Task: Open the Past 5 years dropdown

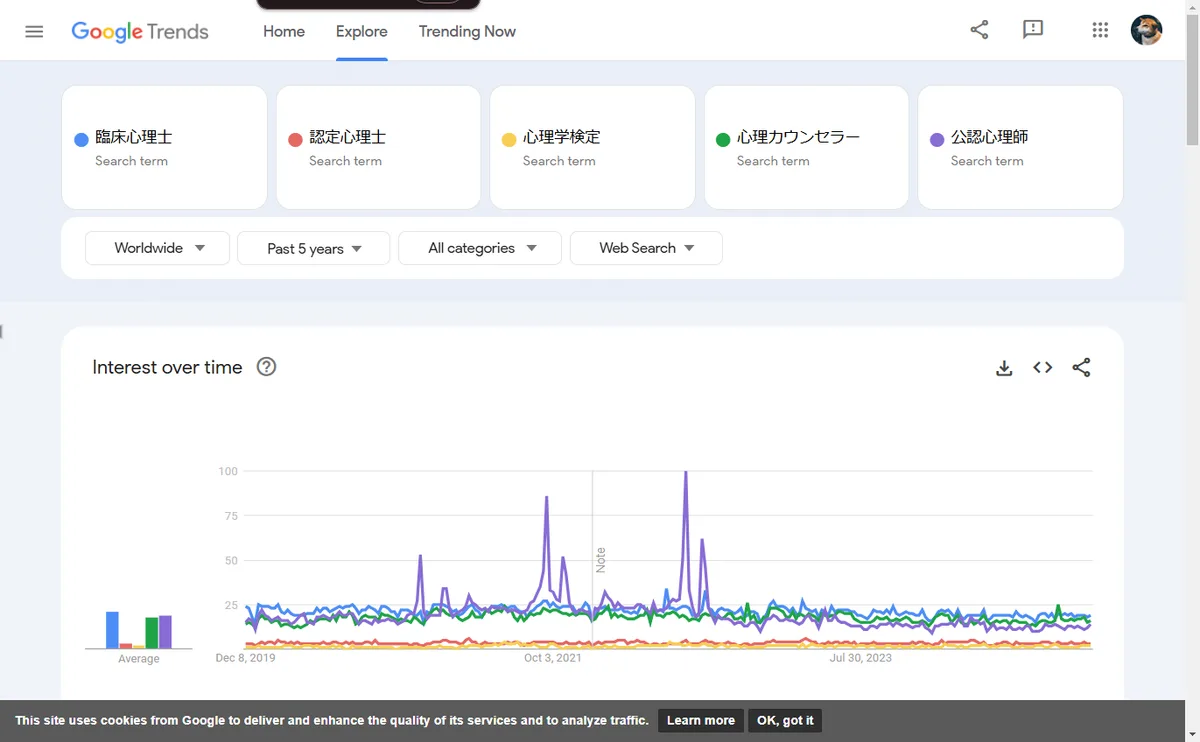Action: pyautogui.click(x=313, y=248)
